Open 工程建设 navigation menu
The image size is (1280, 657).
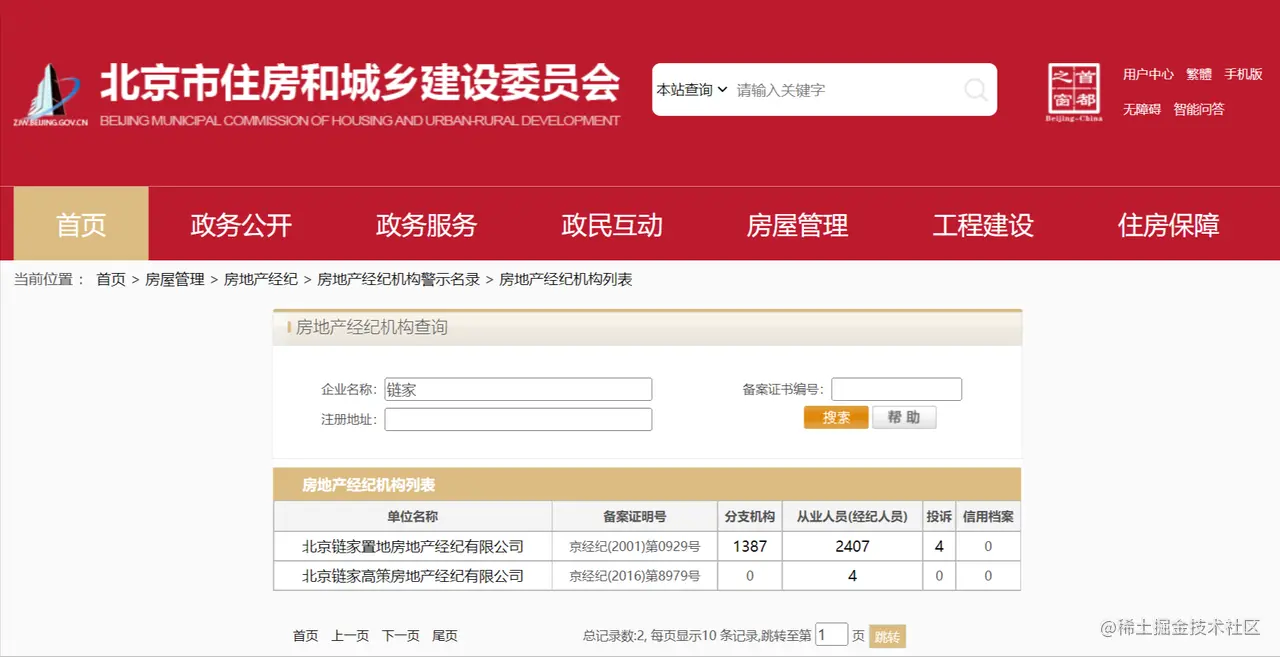[x=983, y=224]
